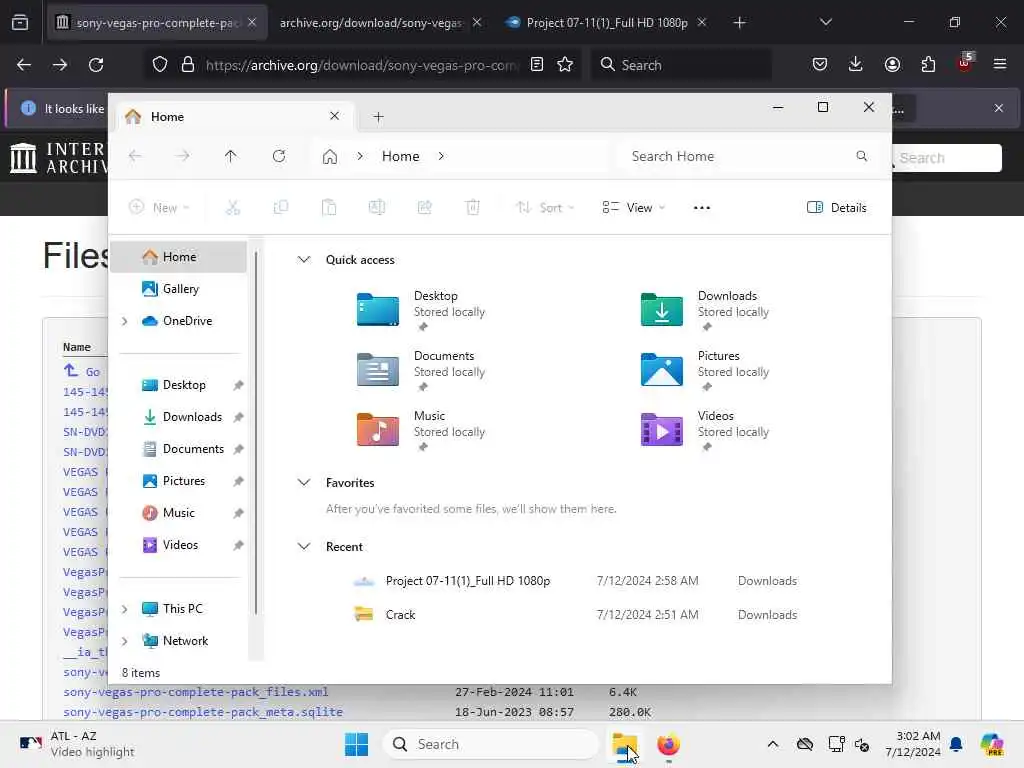Toggle the Details pane button
The width and height of the screenshot is (1024, 768).
[837, 208]
